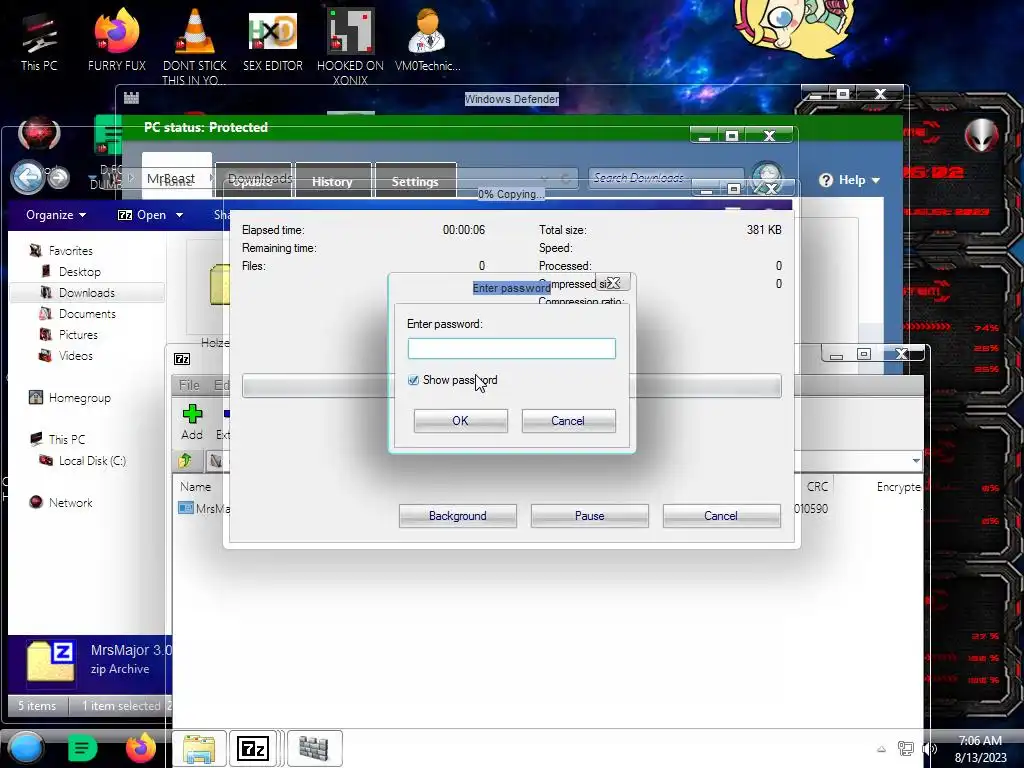The width and height of the screenshot is (1024, 768).
Task: Show hidden tray icons arrow
Action: 881,749
